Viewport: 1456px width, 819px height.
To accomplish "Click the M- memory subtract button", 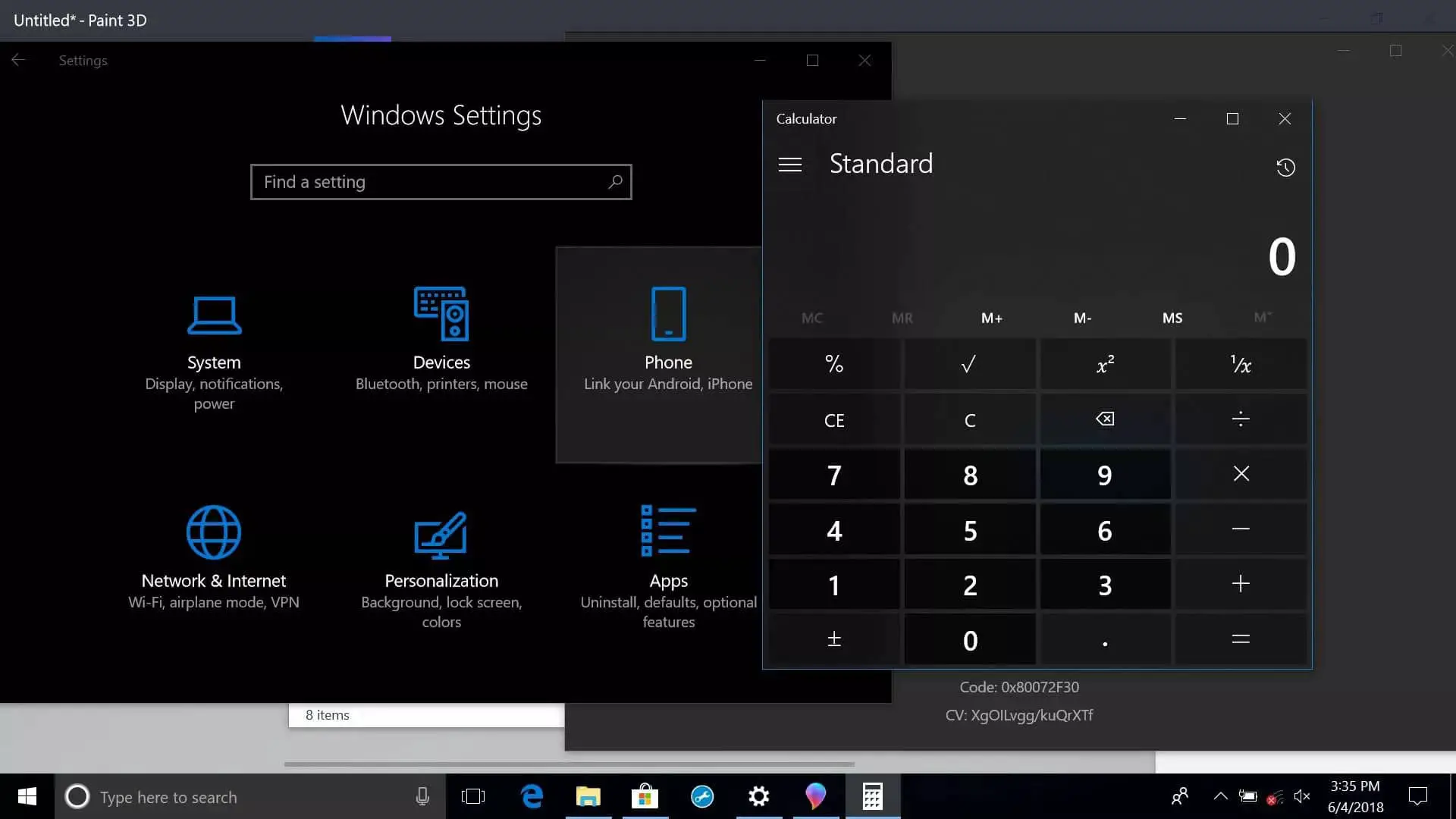I will 1082,318.
